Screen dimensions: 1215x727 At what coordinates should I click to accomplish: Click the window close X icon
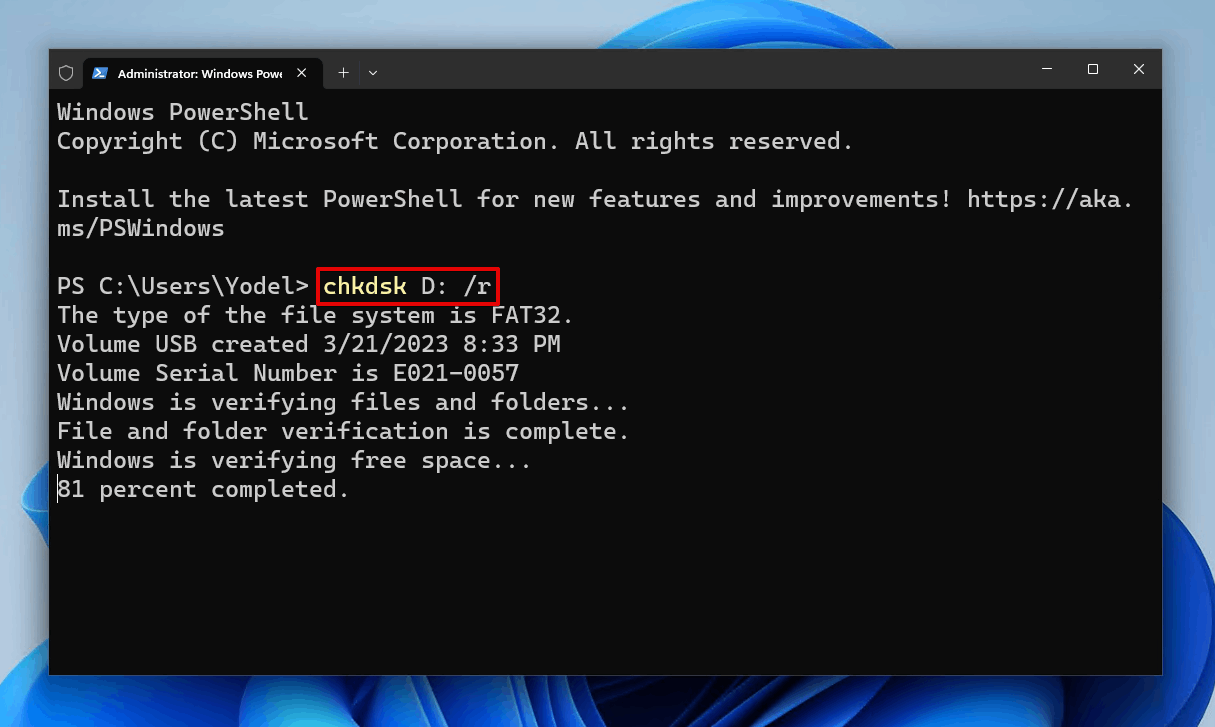1138,69
